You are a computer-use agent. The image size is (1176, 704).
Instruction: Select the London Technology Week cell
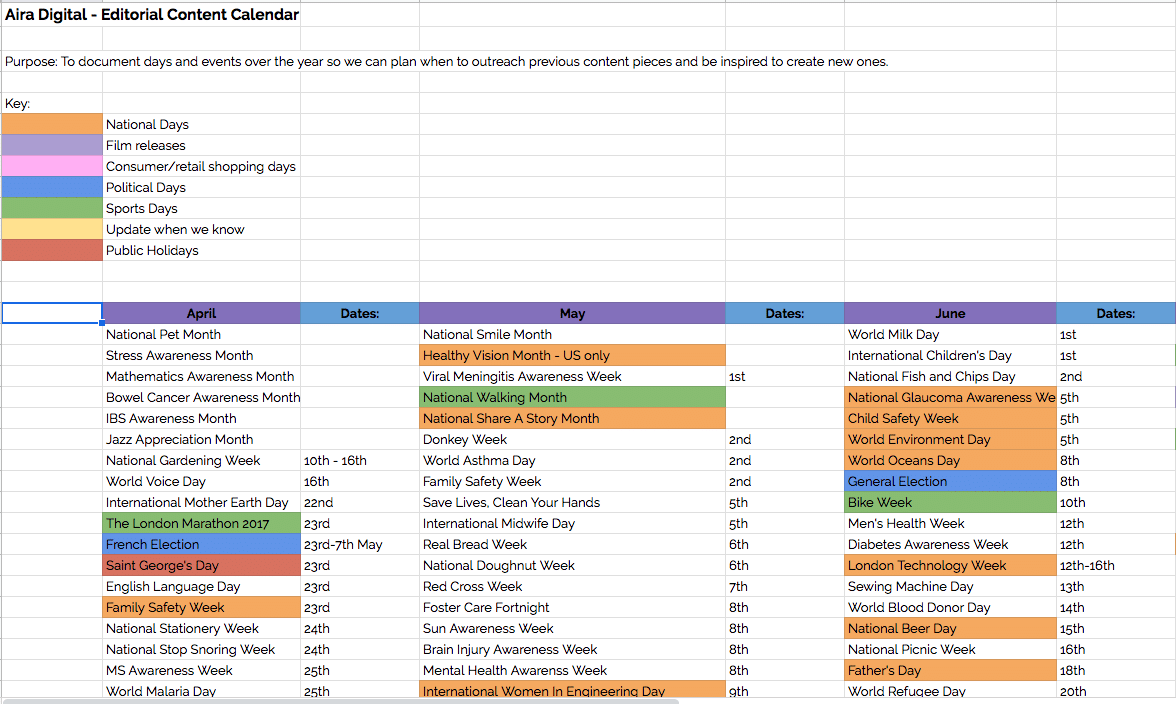[950, 565]
